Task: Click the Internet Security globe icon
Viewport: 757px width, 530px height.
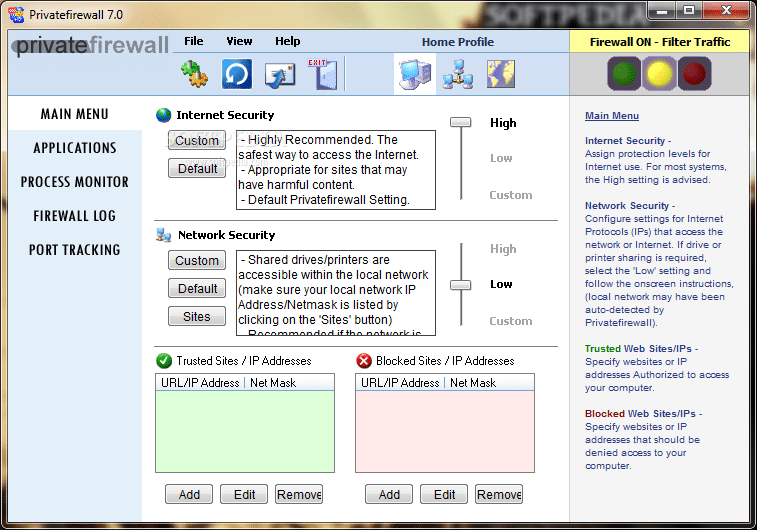Action: (164, 115)
